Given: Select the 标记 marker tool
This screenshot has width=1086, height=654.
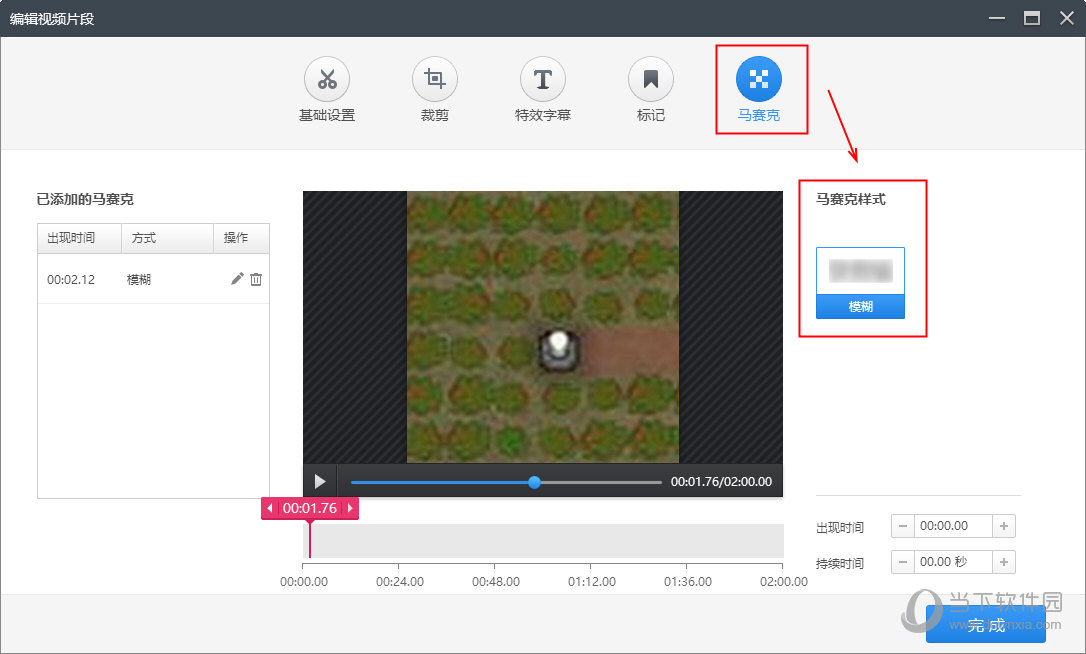Looking at the screenshot, I should point(650,88).
